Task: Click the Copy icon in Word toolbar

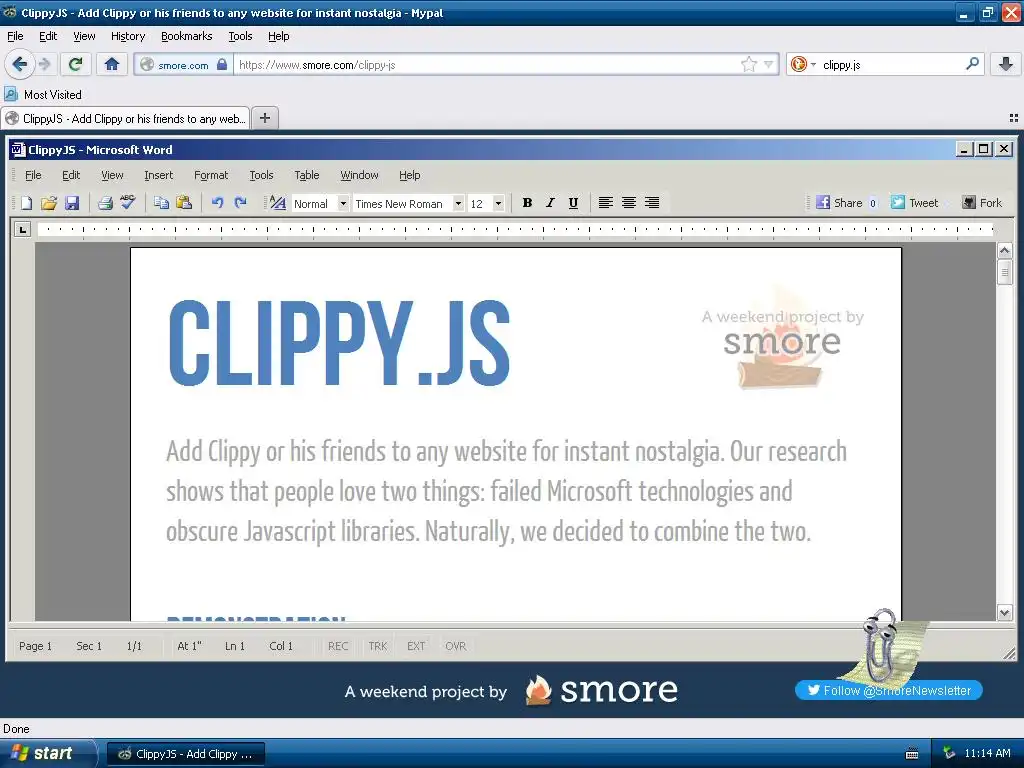Action: [161, 203]
